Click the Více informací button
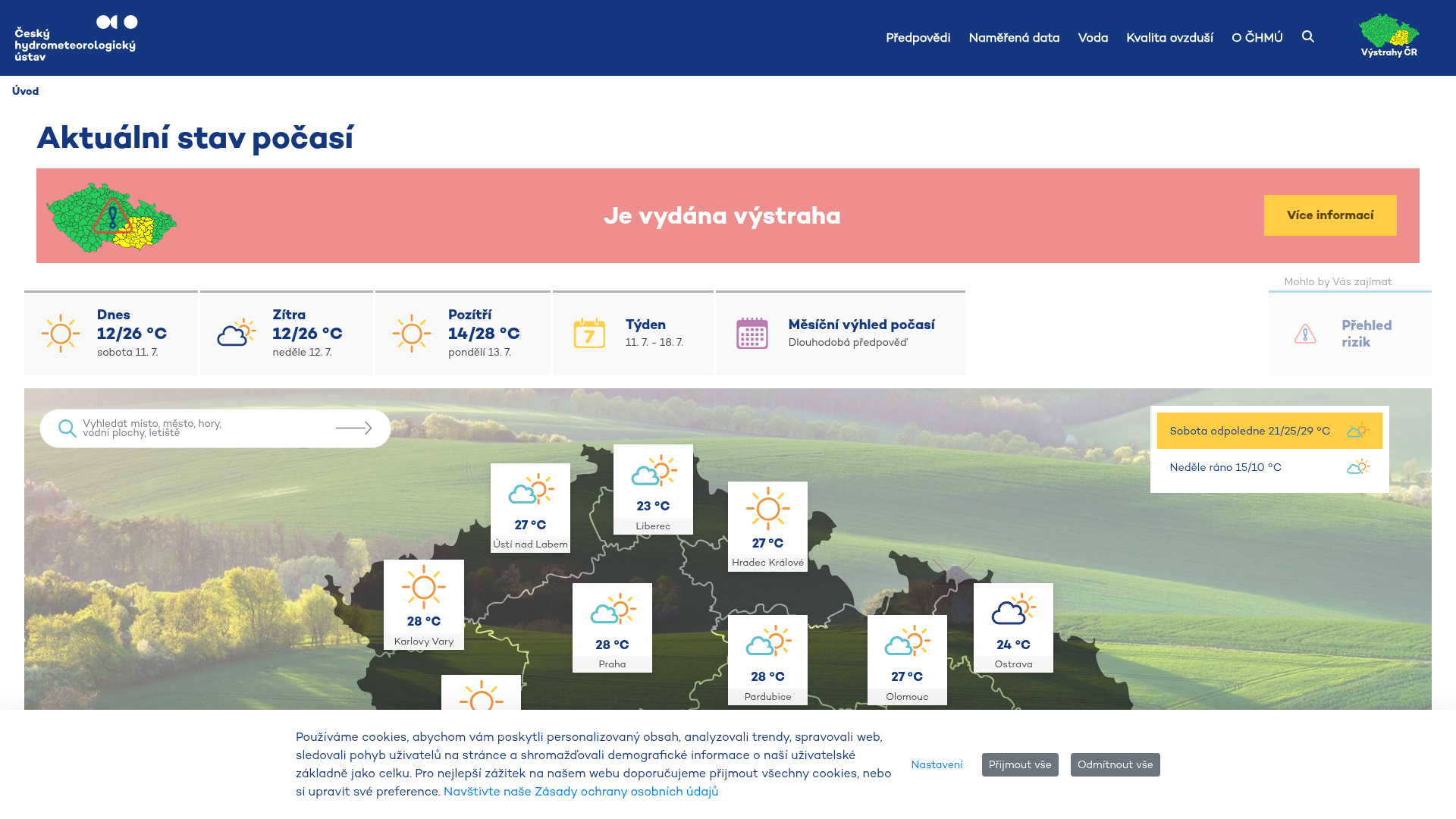 1330,215
